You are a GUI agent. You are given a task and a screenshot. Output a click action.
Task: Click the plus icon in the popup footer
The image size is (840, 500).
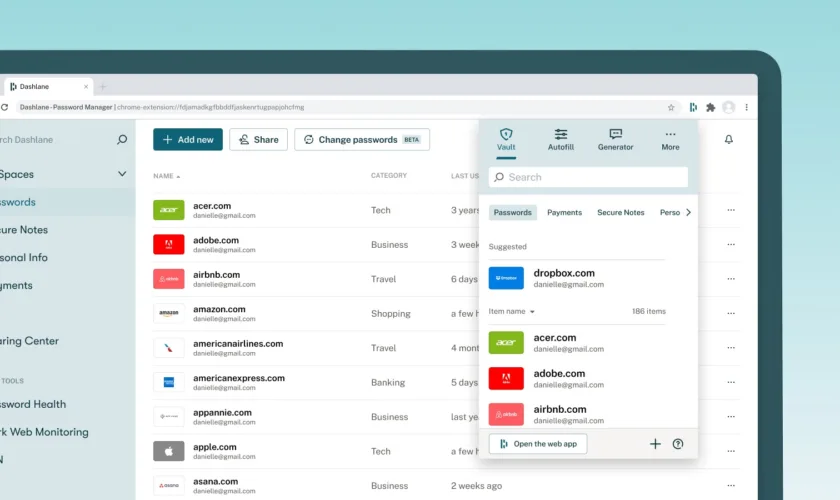pyautogui.click(x=655, y=444)
